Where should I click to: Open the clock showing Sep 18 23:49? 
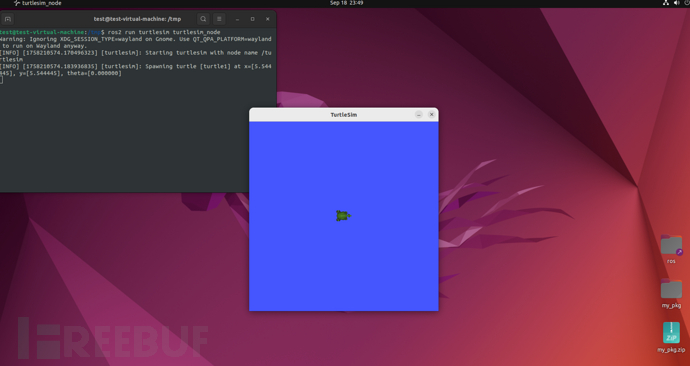point(346,3)
